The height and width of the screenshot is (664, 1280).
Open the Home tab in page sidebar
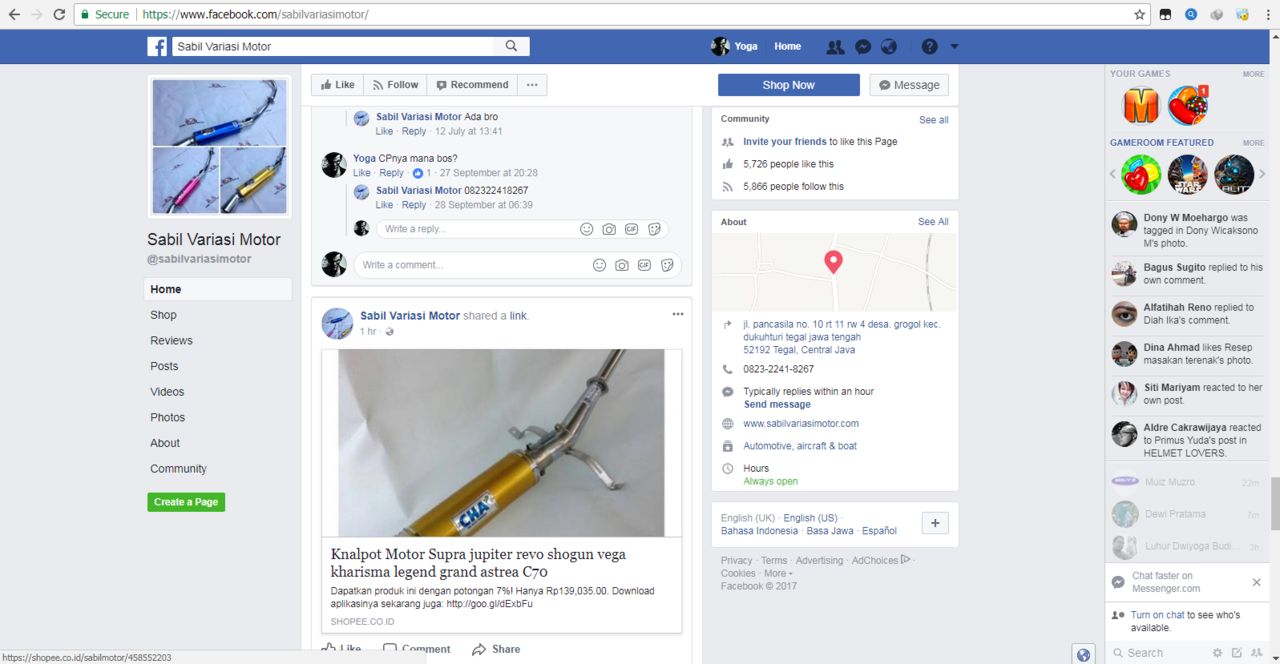pyautogui.click(x=218, y=289)
